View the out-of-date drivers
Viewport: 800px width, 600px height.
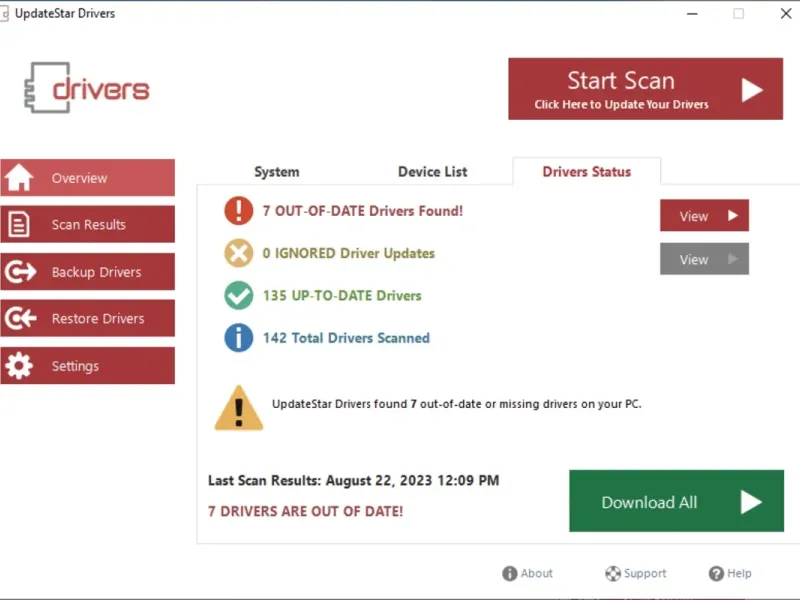pyautogui.click(x=704, y=215)
